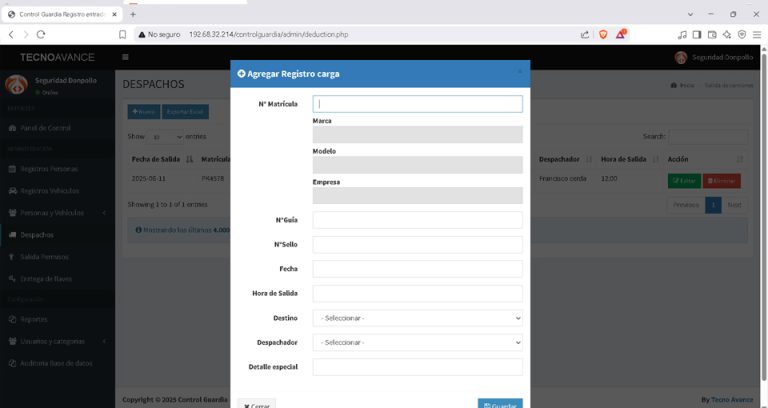Open the tab search chevron
This screenshot has width=768, height=408.
pyautogui.click(x=690, y=14)
